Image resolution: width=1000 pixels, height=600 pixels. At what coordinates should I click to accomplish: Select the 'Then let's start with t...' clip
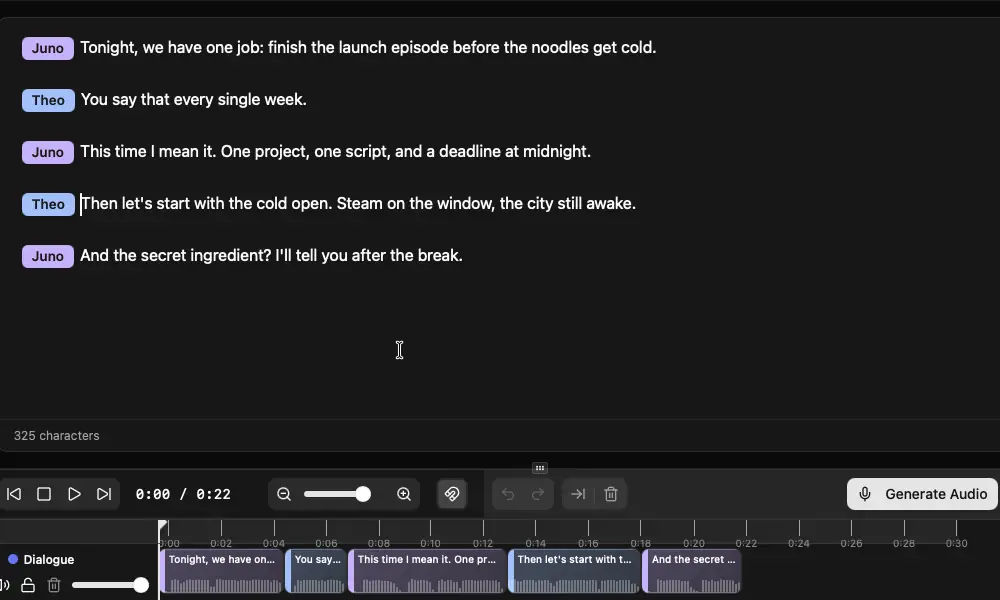(x=574, y=571)
